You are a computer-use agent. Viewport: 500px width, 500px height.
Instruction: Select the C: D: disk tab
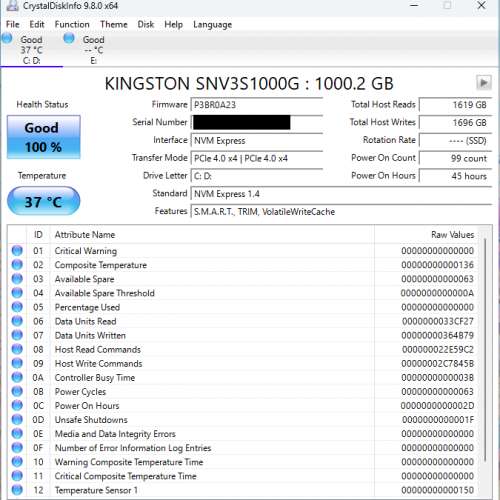click(31, 50)
